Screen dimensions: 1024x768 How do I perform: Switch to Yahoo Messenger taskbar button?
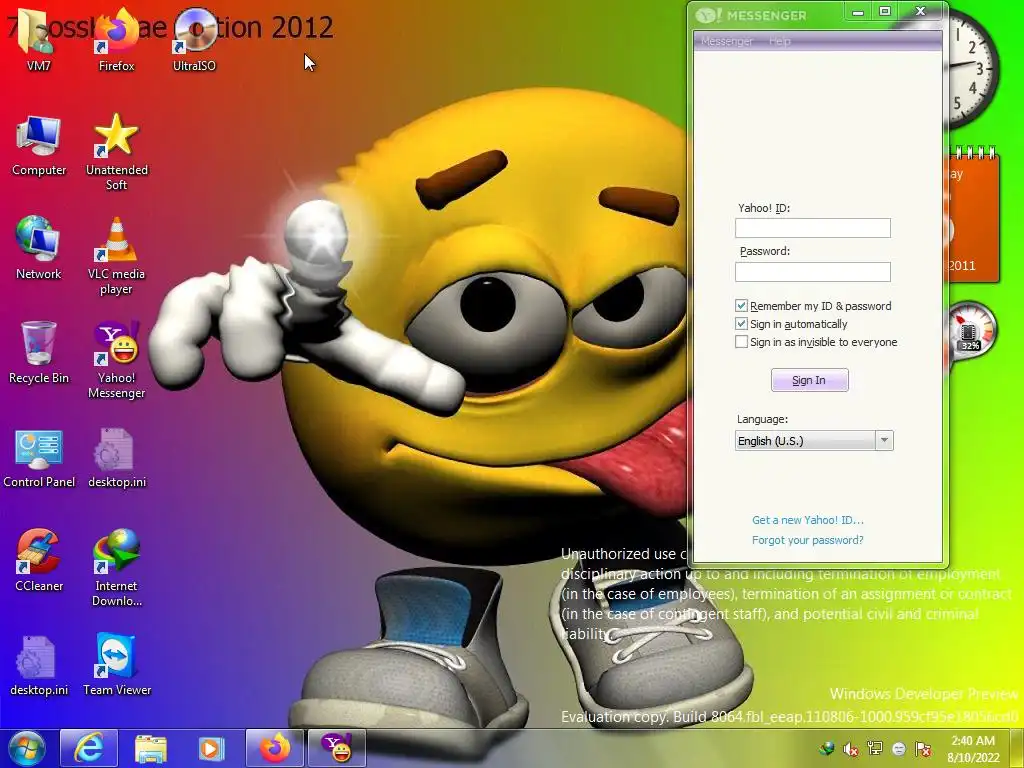pyautogui.click(x=337, y=748)
